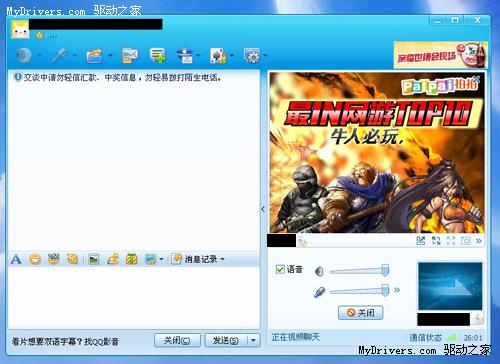
Task: Collapse the video side panel arrow
Action: [x=263, y=209]
